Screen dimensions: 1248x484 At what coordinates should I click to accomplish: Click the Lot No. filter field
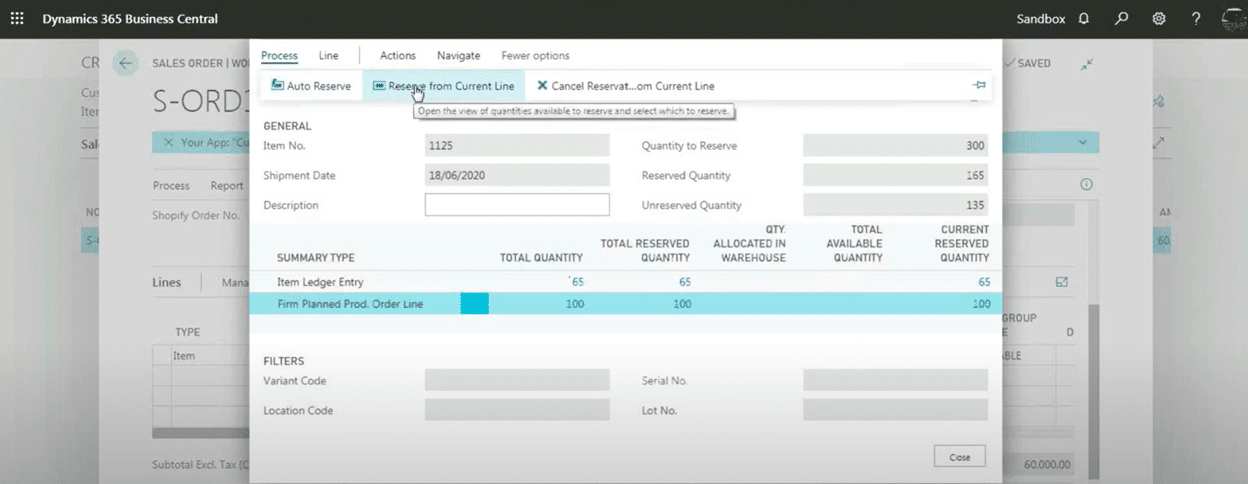(x=895, y=410)
